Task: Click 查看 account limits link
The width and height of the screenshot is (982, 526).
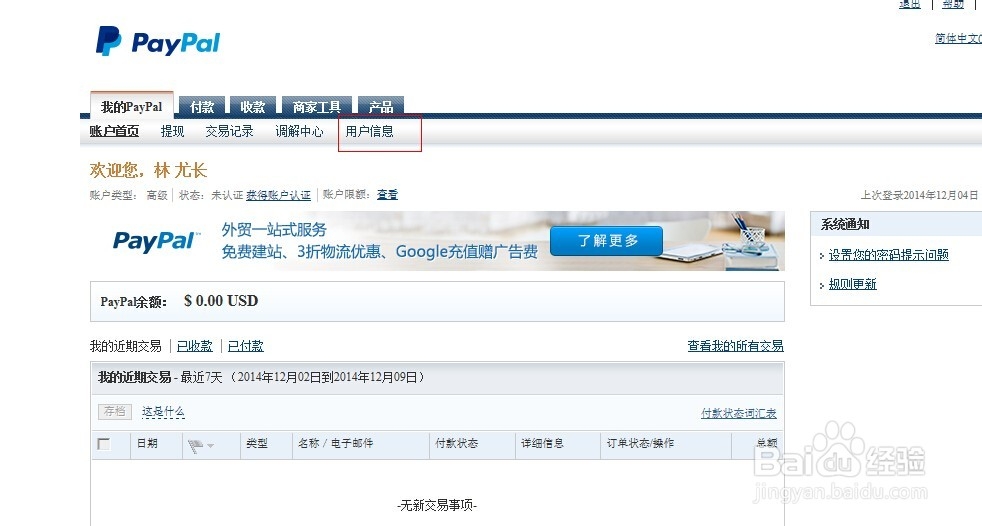Action: pyautogui.click(x=387, y=195)
